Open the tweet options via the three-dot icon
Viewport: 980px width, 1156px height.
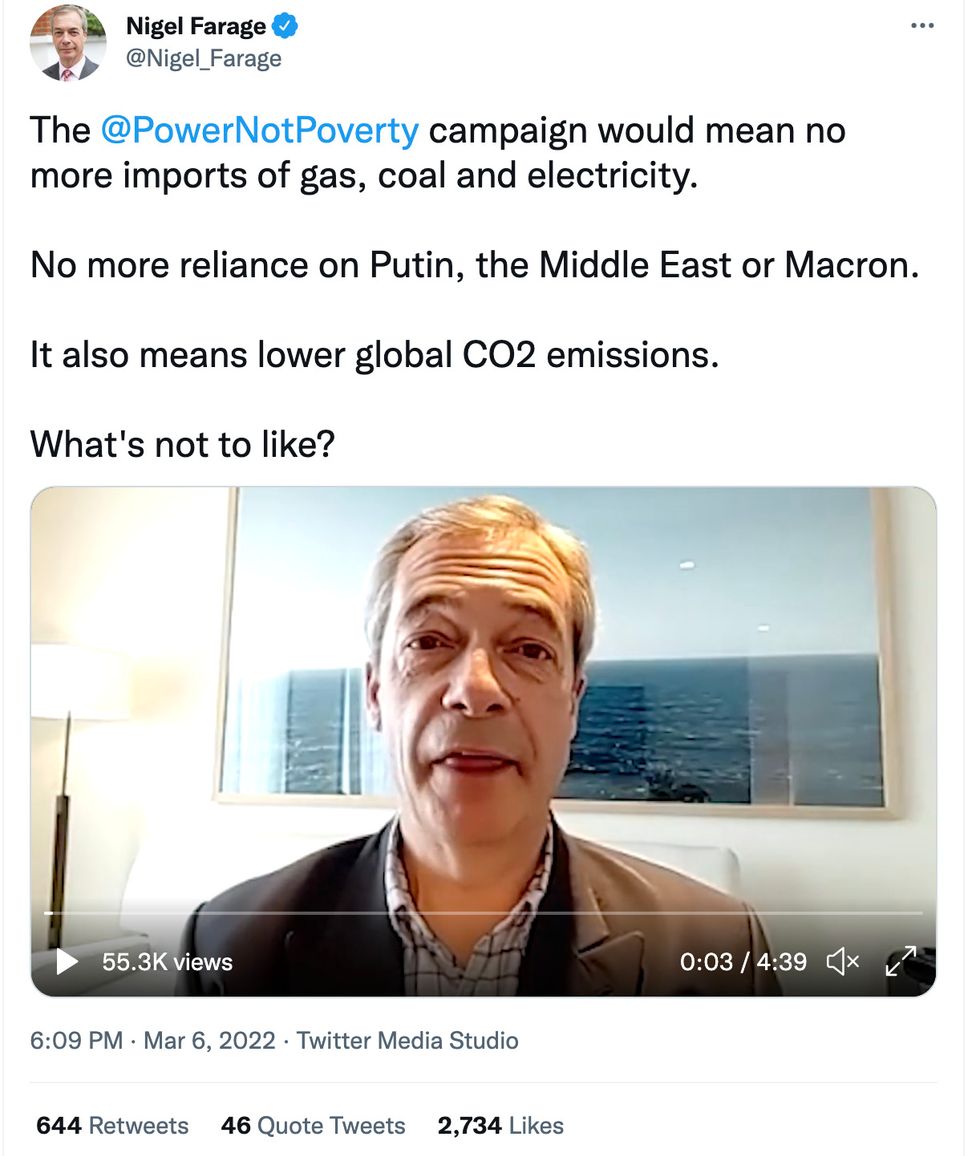922,26
